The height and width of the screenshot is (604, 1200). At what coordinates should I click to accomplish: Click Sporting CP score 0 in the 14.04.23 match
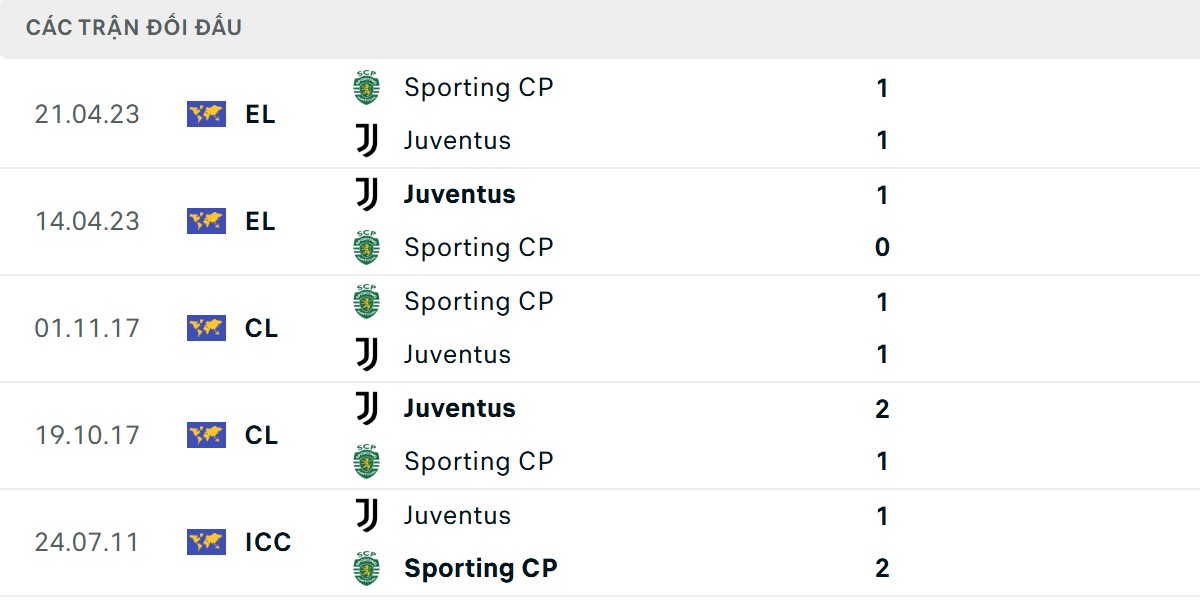click(x=881, y=247)
